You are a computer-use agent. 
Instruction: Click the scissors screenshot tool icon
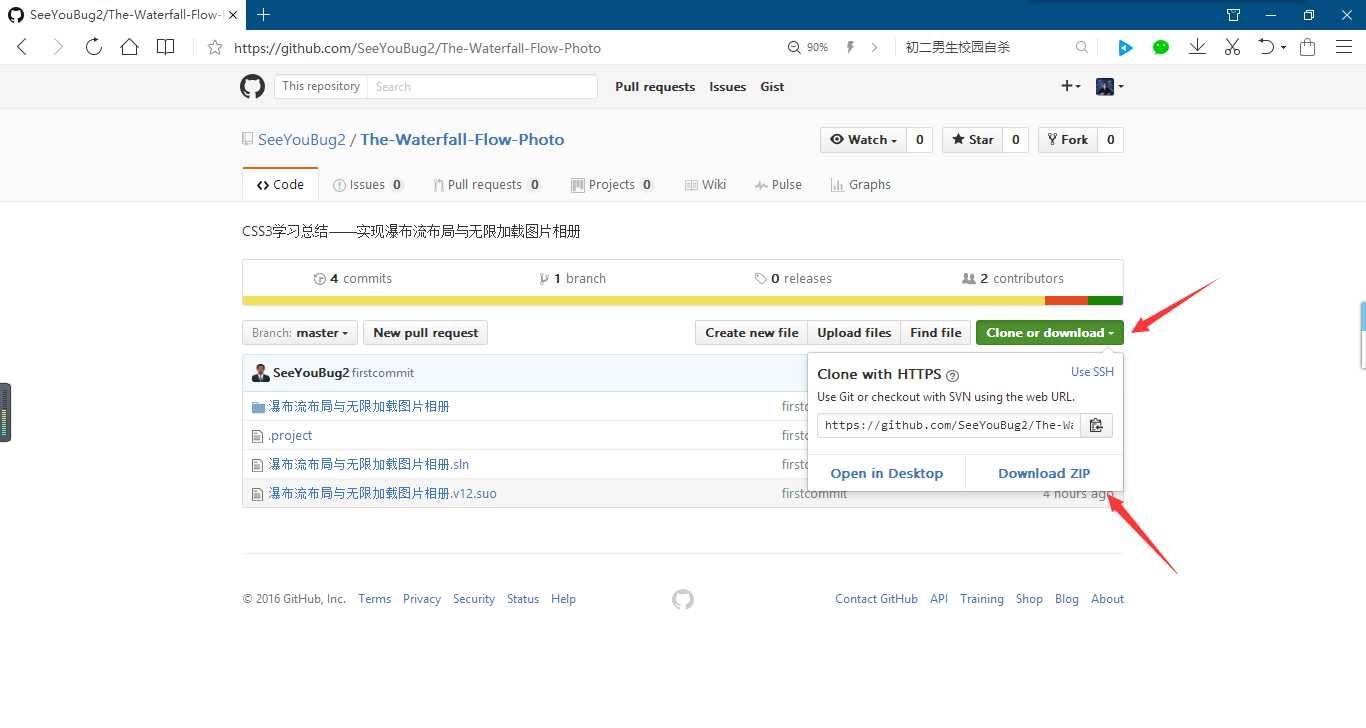[1232, 47]
